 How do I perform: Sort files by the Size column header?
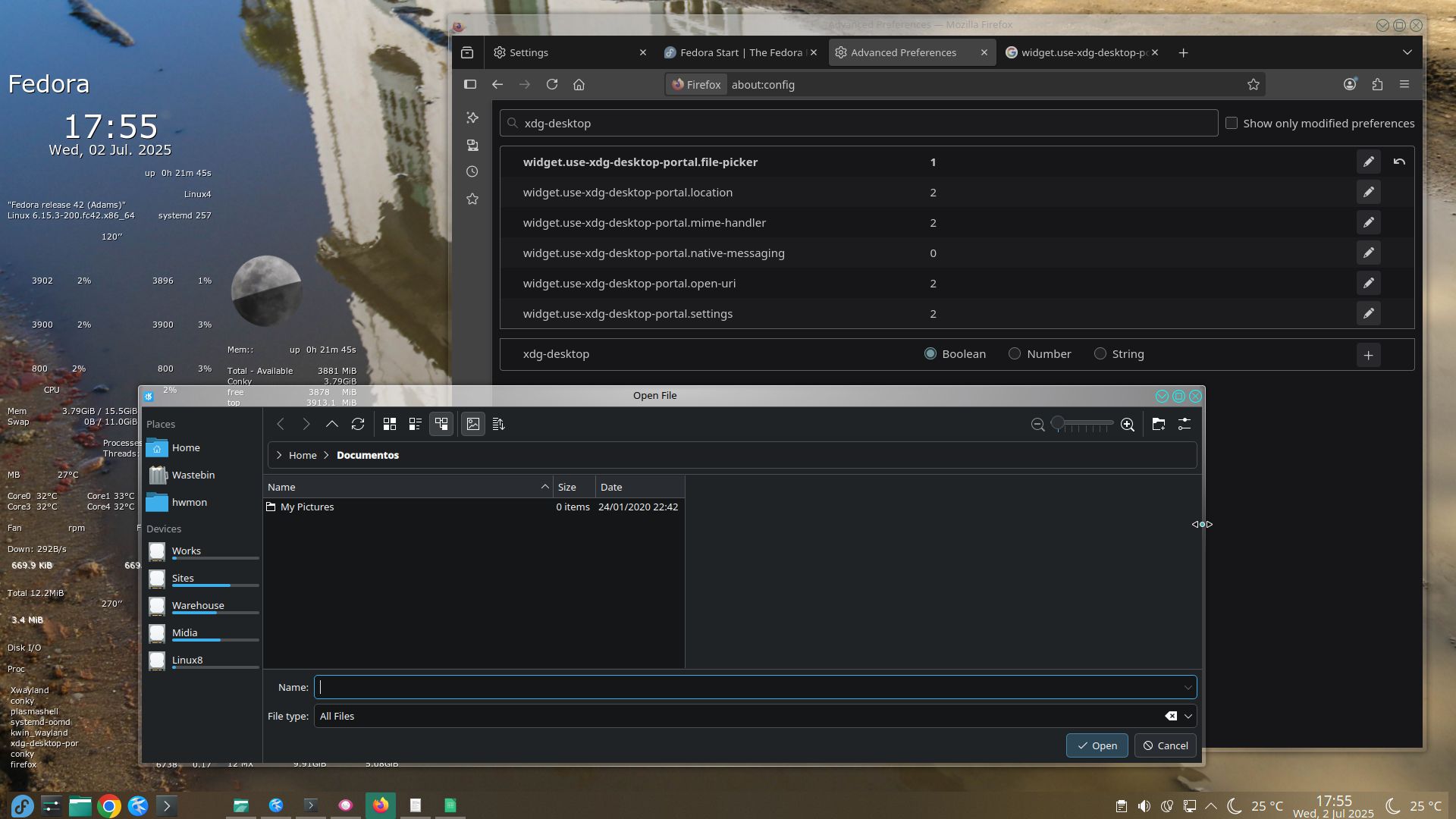574,487
